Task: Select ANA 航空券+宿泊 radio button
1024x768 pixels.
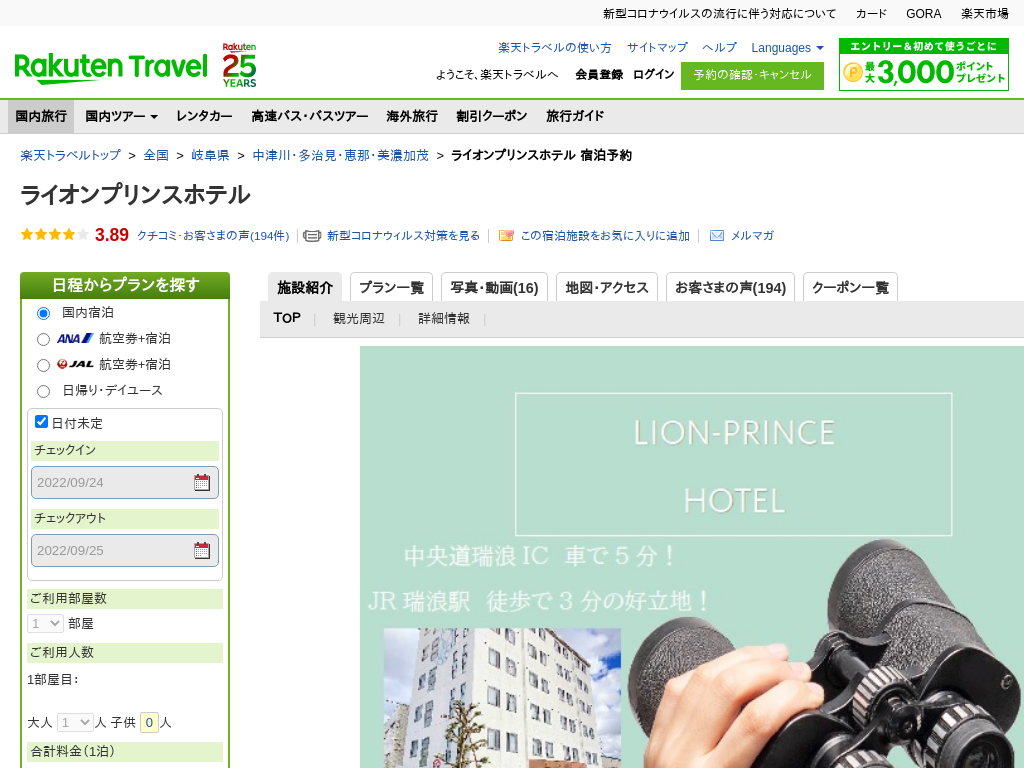Action: click(x=43, y=339)
